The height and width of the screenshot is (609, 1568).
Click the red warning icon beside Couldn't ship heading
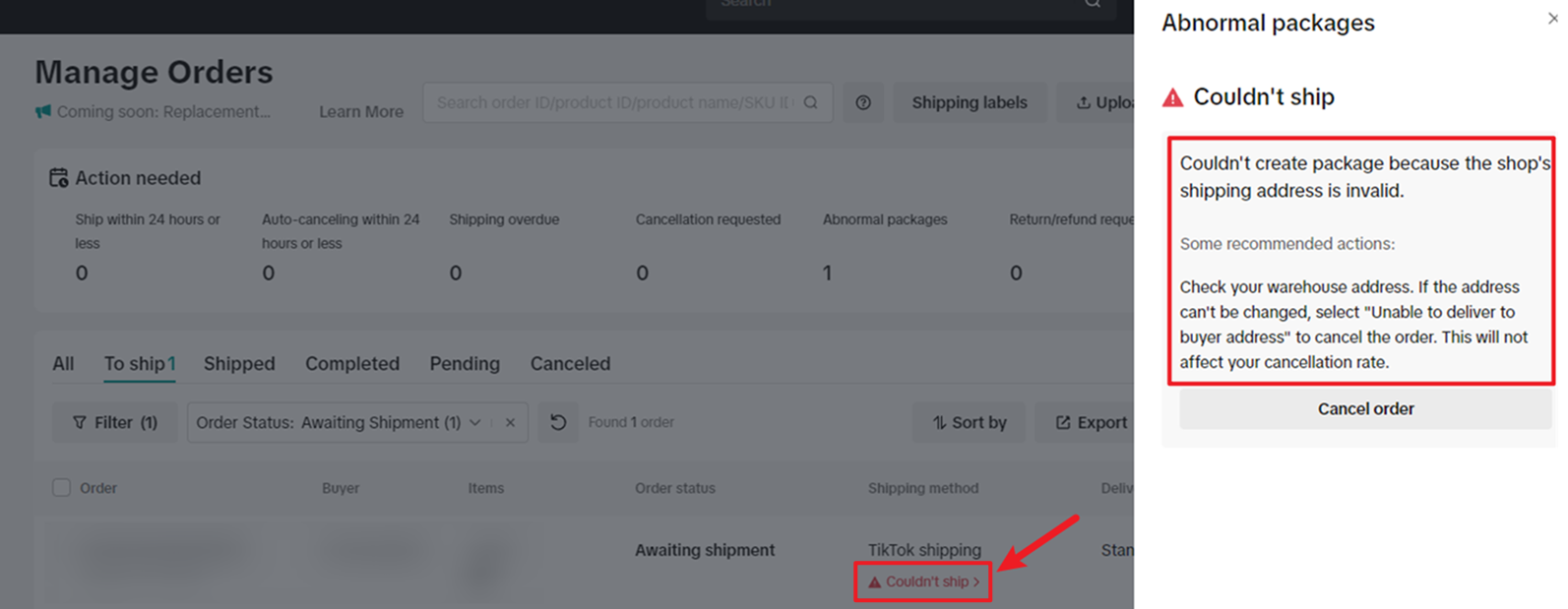(x=1173, y=97)
